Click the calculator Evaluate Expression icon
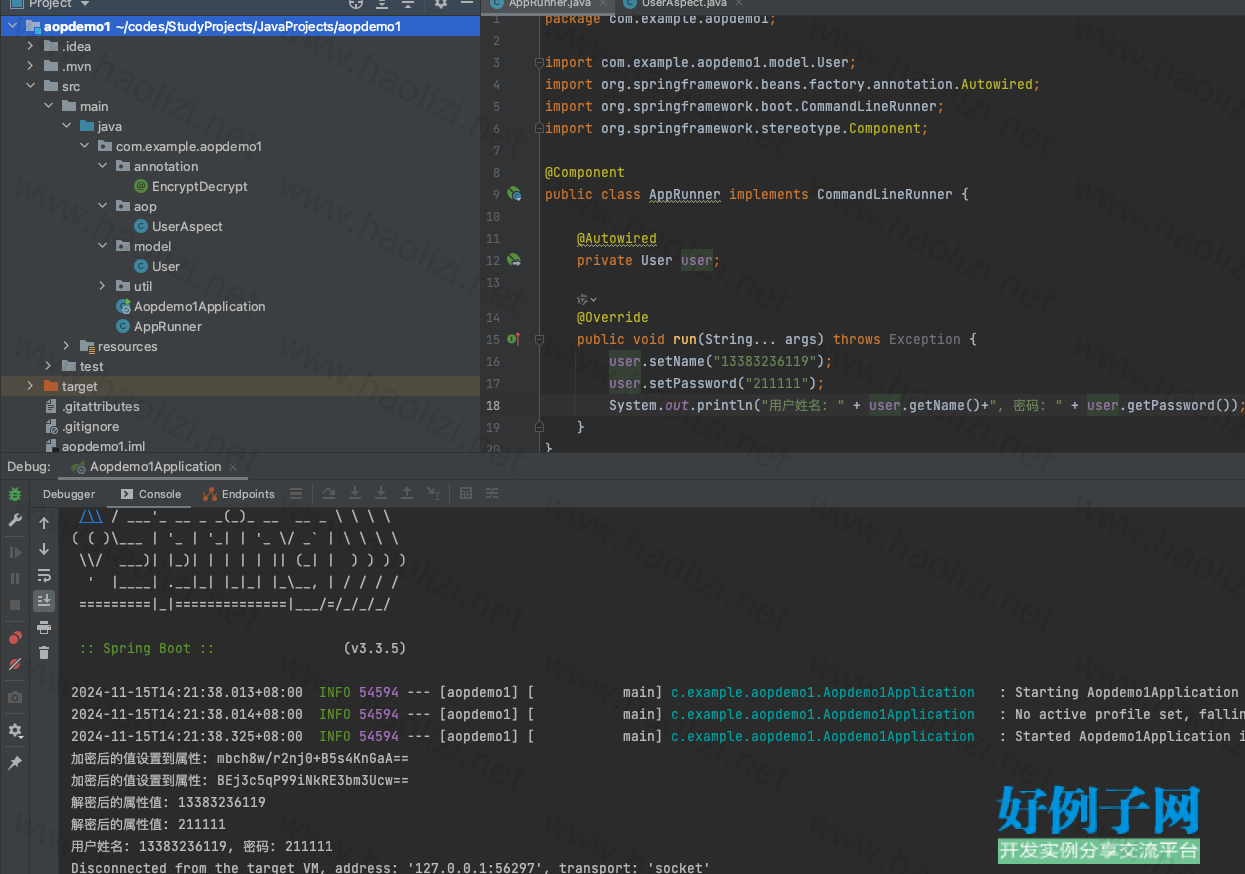Image resolution: width=1245 pixels, height=874 pixels. [x=466, y=494]
